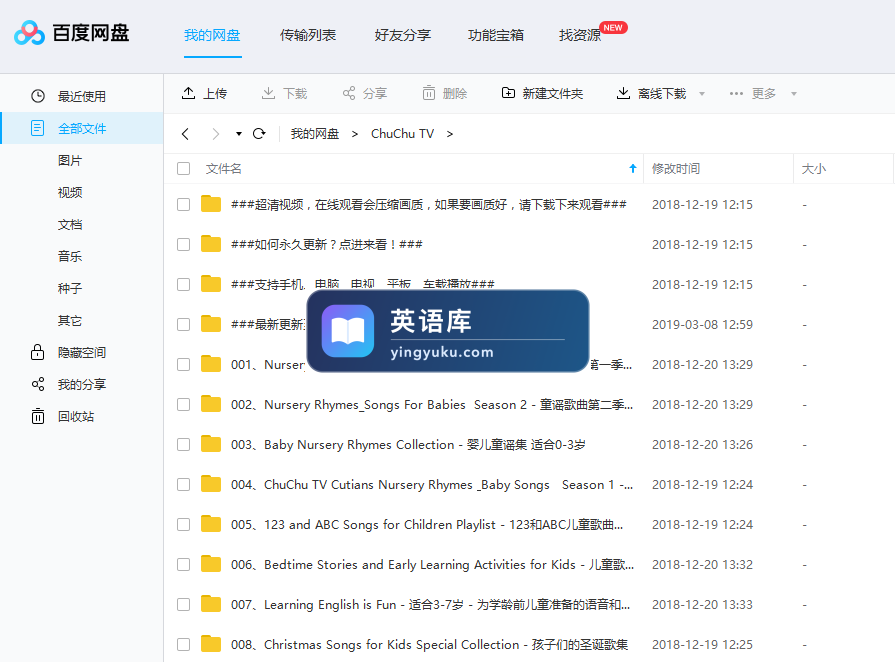This screenshot has height=662, width=895.
Task: Expand the 离线下载 dropdown arrow
Action: tap(702, 94)
